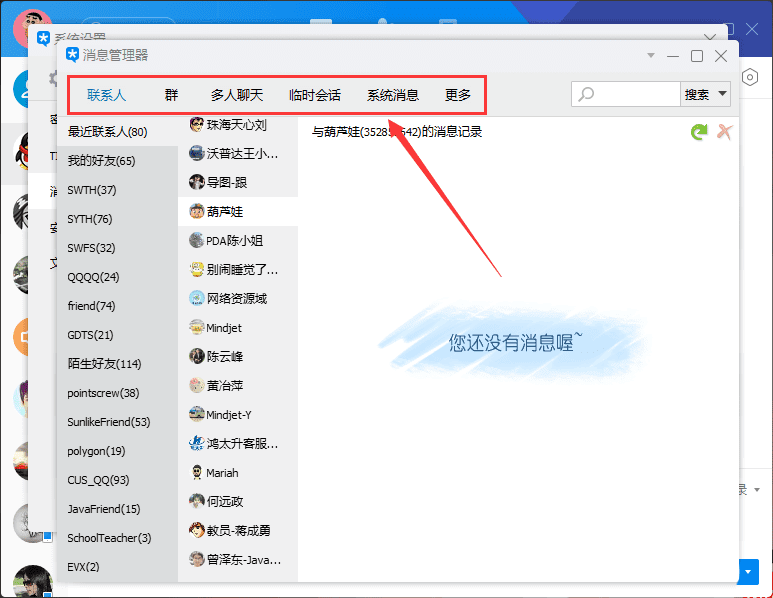This screenshot has height=598, width=773.
Task: Select contact name 陈云峰
Action: pyautogui.click(x=225, y=357)
